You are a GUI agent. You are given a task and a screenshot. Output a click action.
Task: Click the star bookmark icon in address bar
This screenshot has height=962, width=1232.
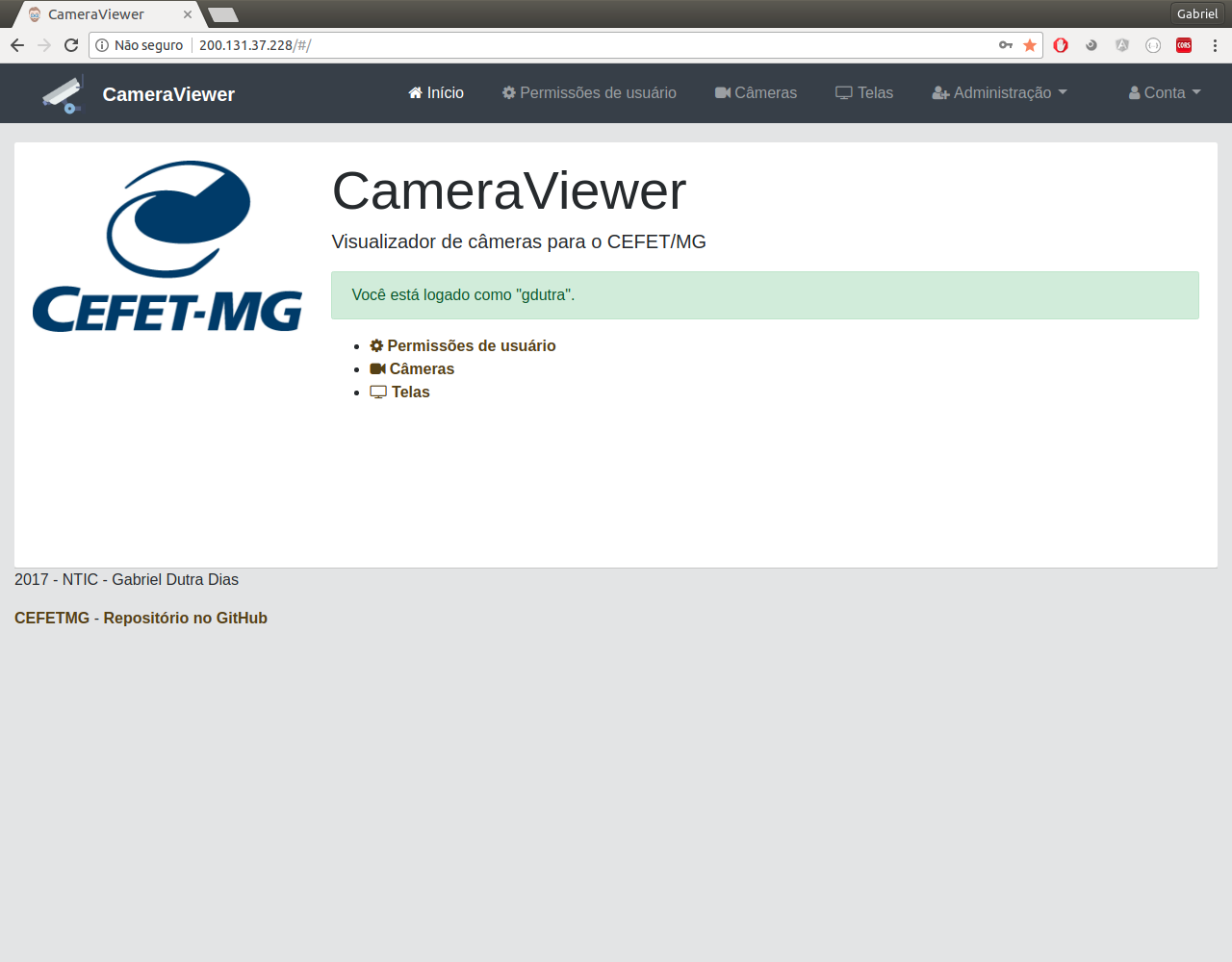pos(1030,45)
